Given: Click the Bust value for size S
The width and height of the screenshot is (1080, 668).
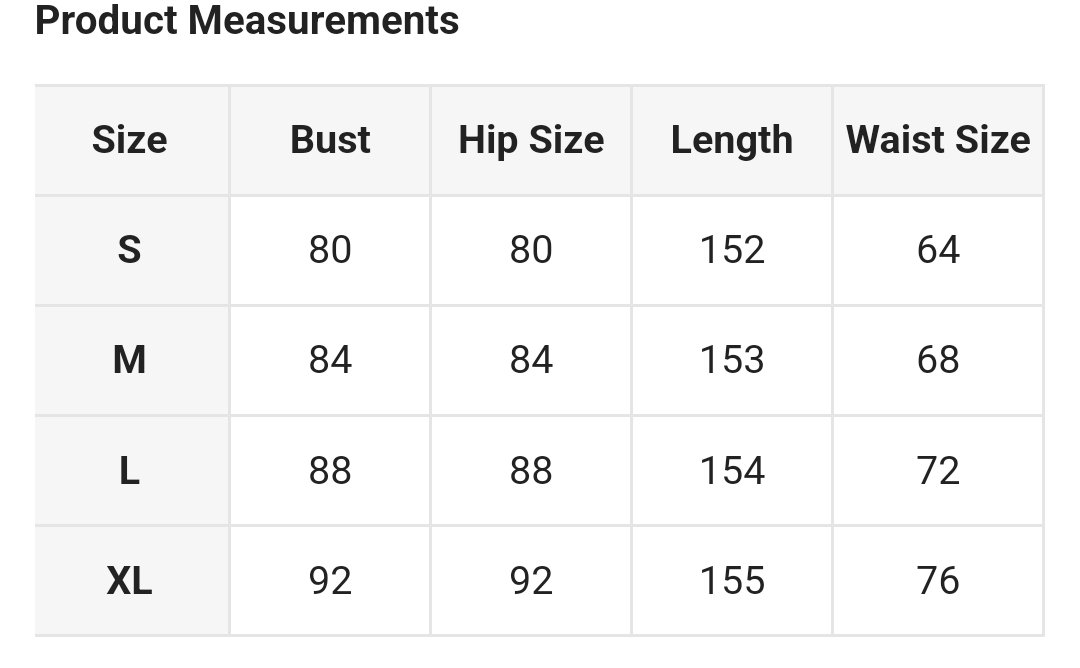Looking at the screenshot, I should coord(330,250).
